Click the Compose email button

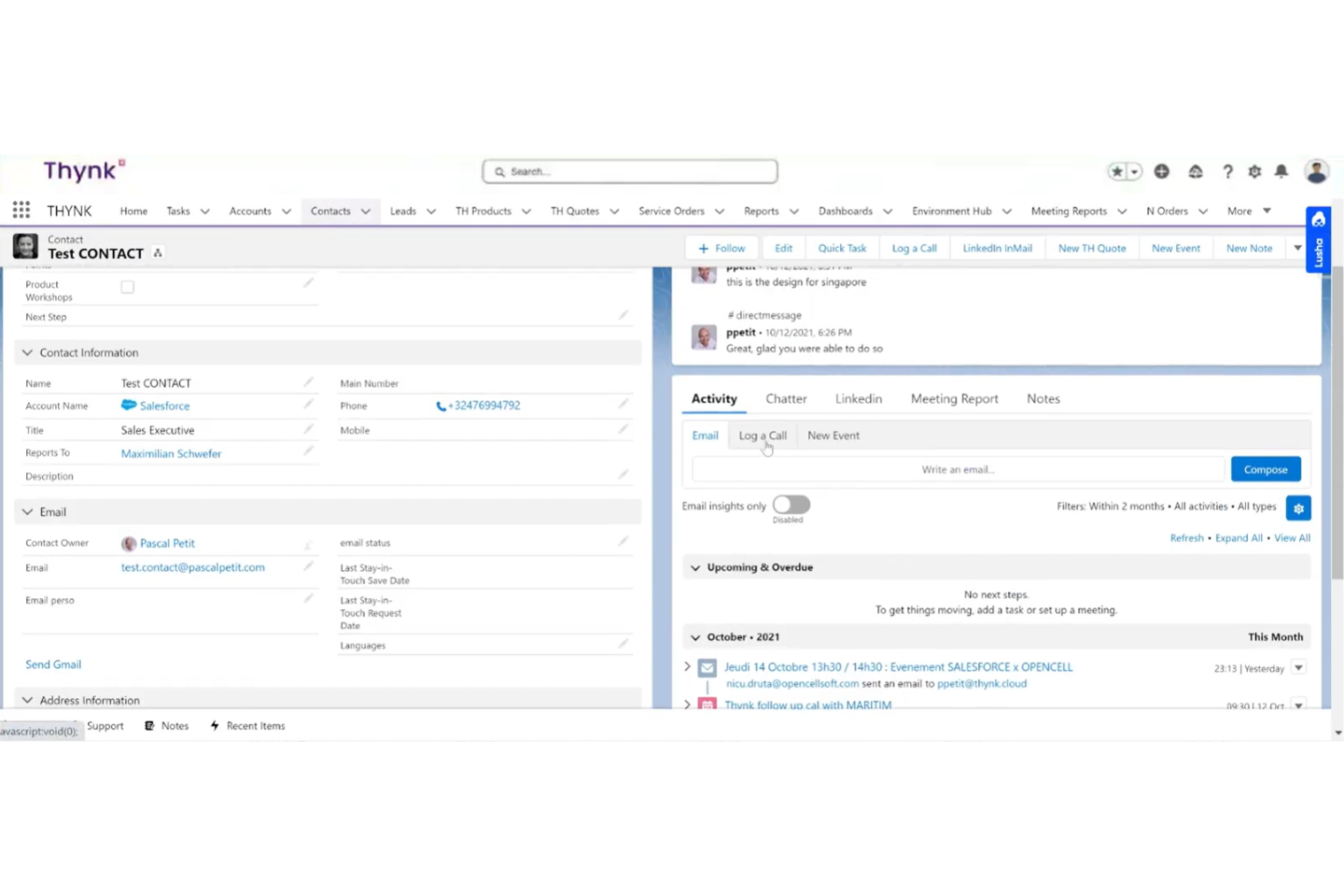pos(1266,469)
